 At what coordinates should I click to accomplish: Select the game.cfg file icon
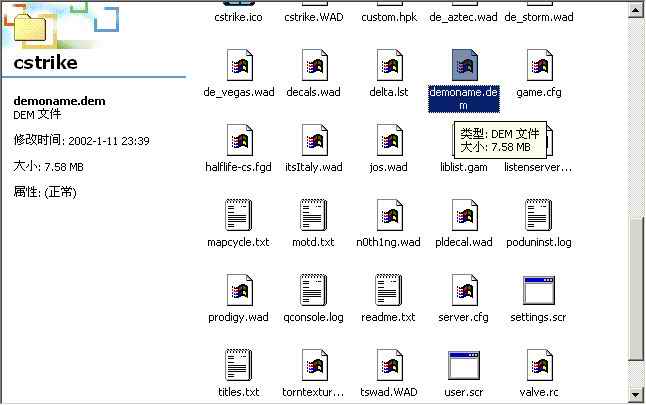[x=539, y=66]
